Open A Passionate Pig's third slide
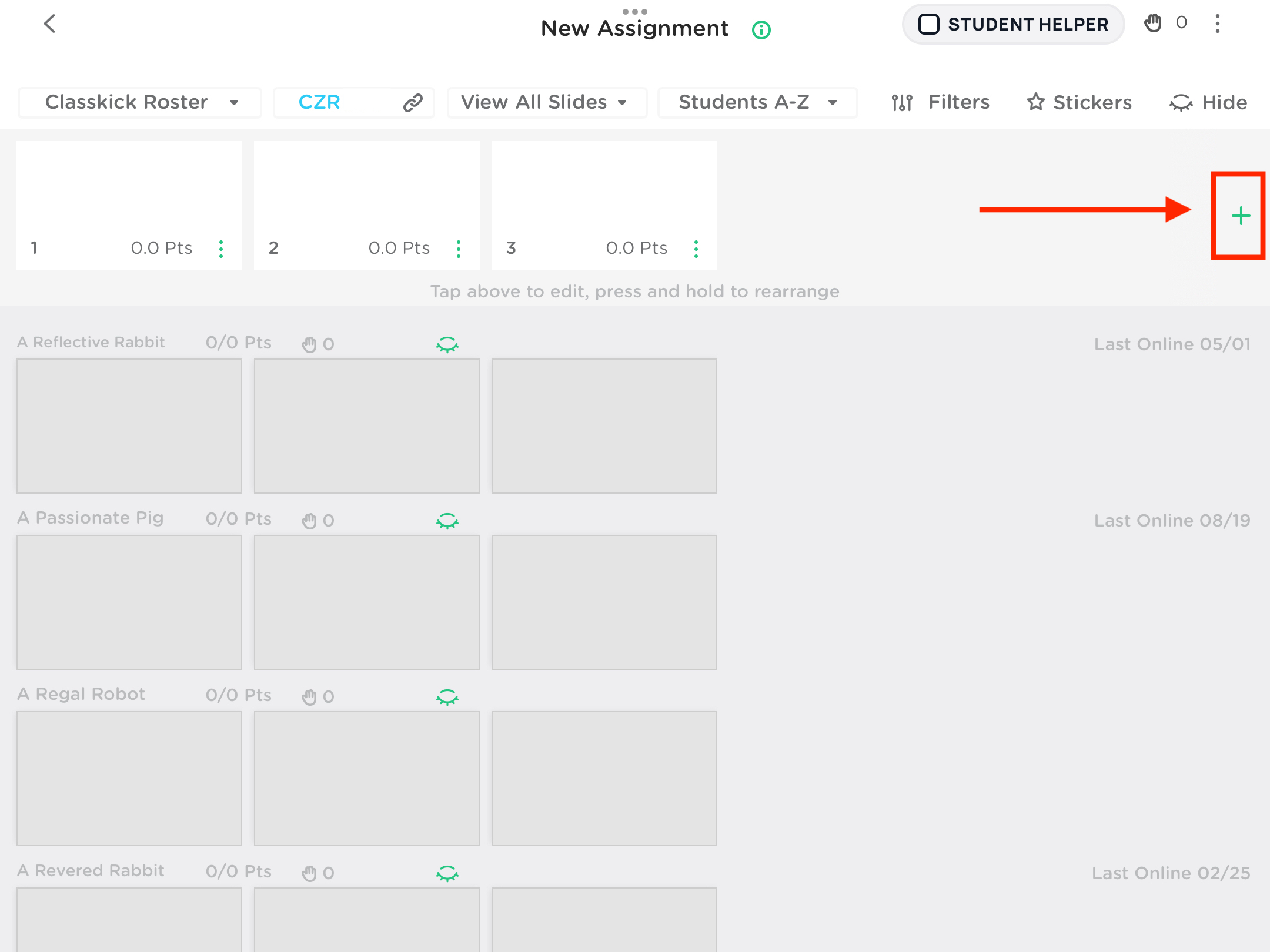Screen dimensions: 1270x952 [x=604, y=602]
